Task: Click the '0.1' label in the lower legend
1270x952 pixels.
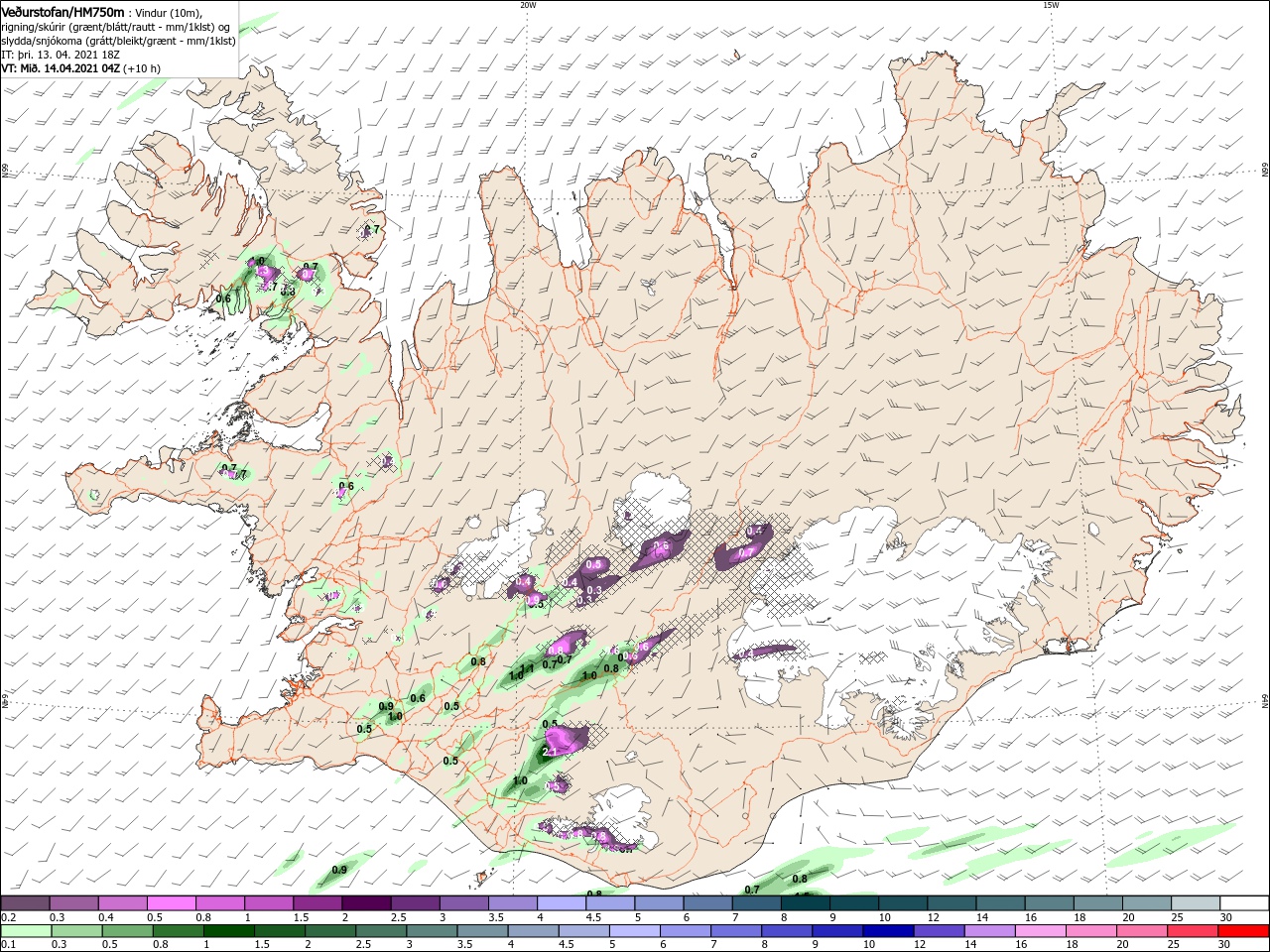Action: pos(9,945)
